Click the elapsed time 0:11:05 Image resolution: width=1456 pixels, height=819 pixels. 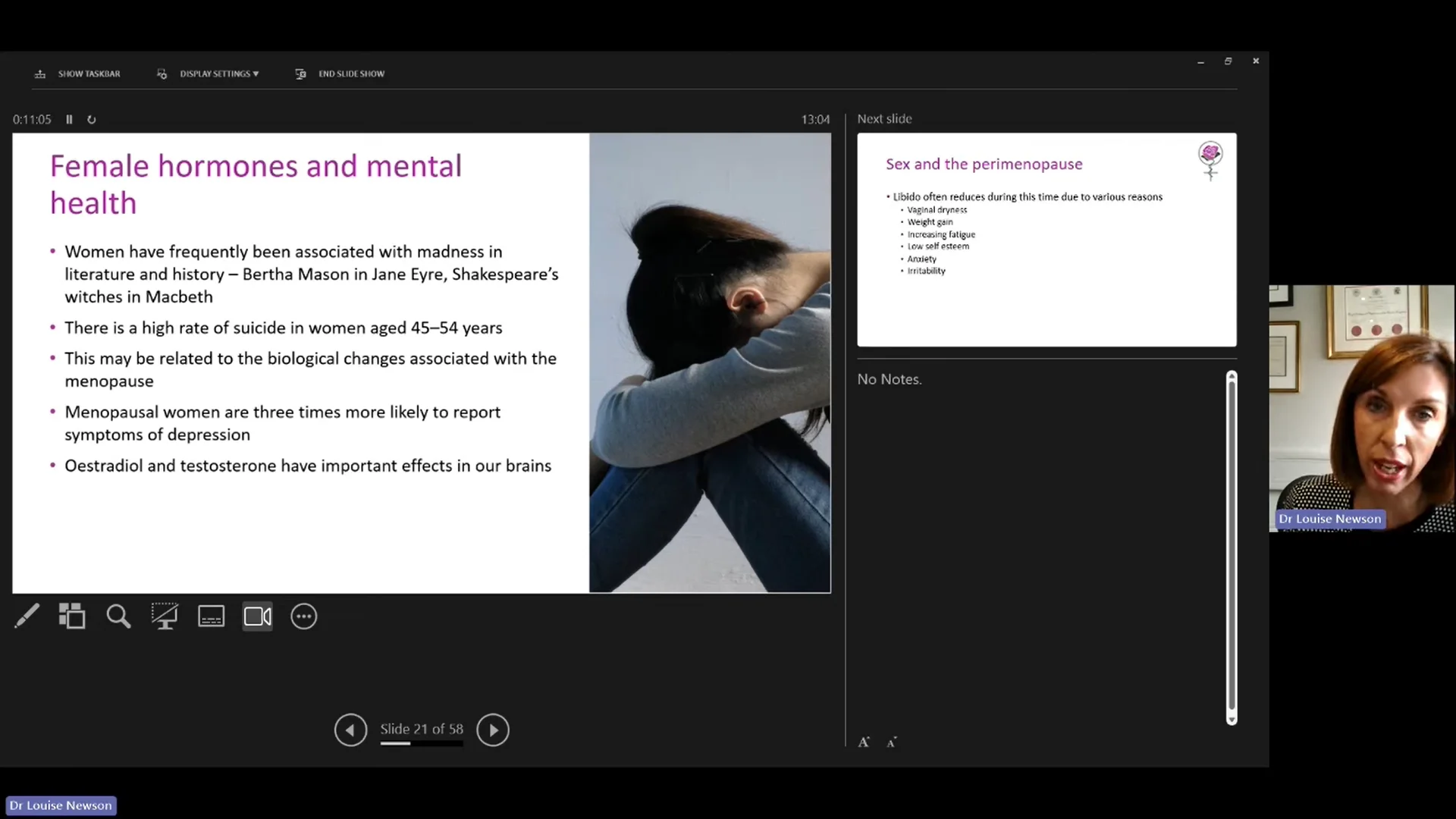point(32,120)
